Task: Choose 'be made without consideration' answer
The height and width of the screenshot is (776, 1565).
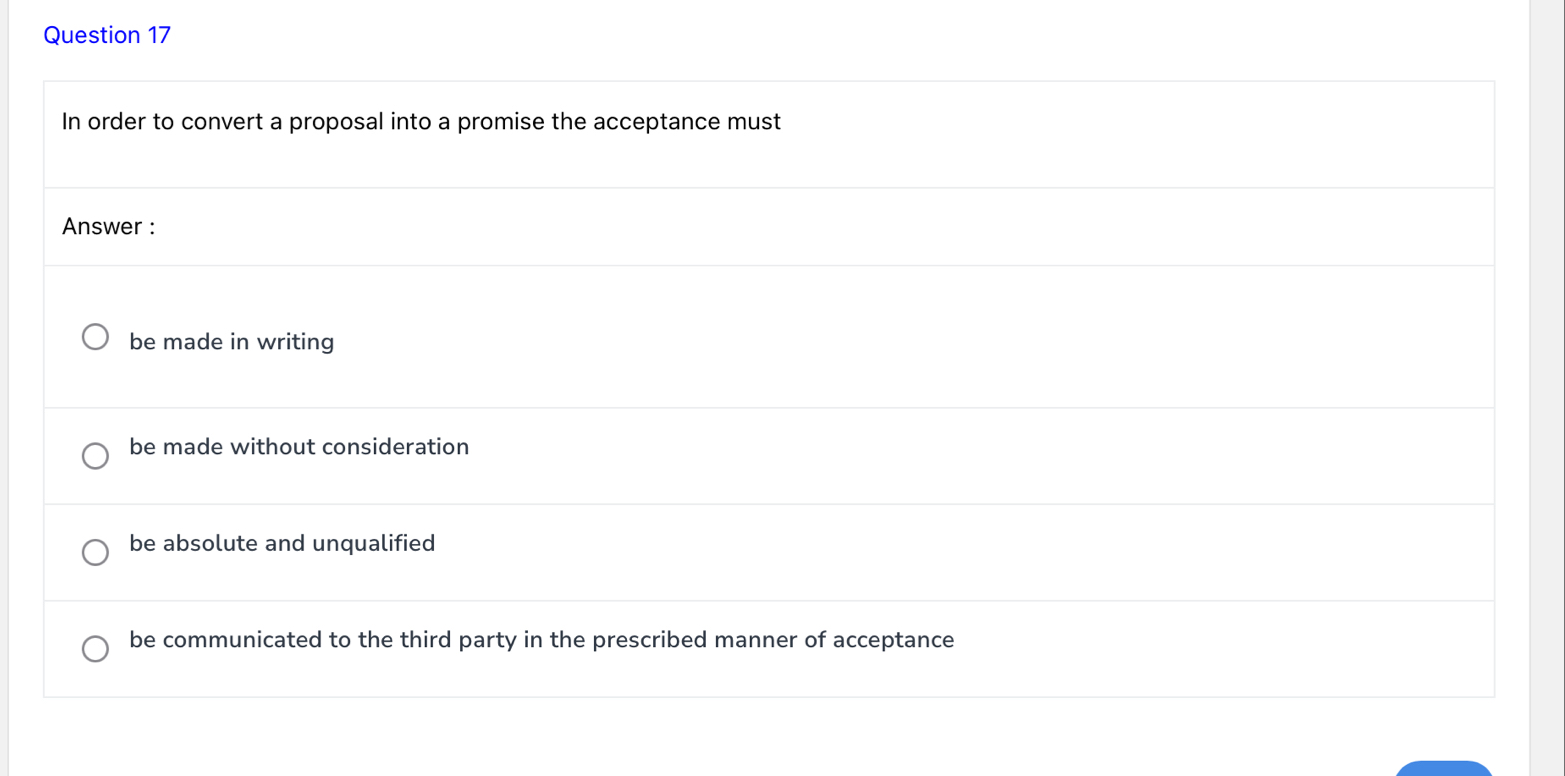Action: [298, 448]
